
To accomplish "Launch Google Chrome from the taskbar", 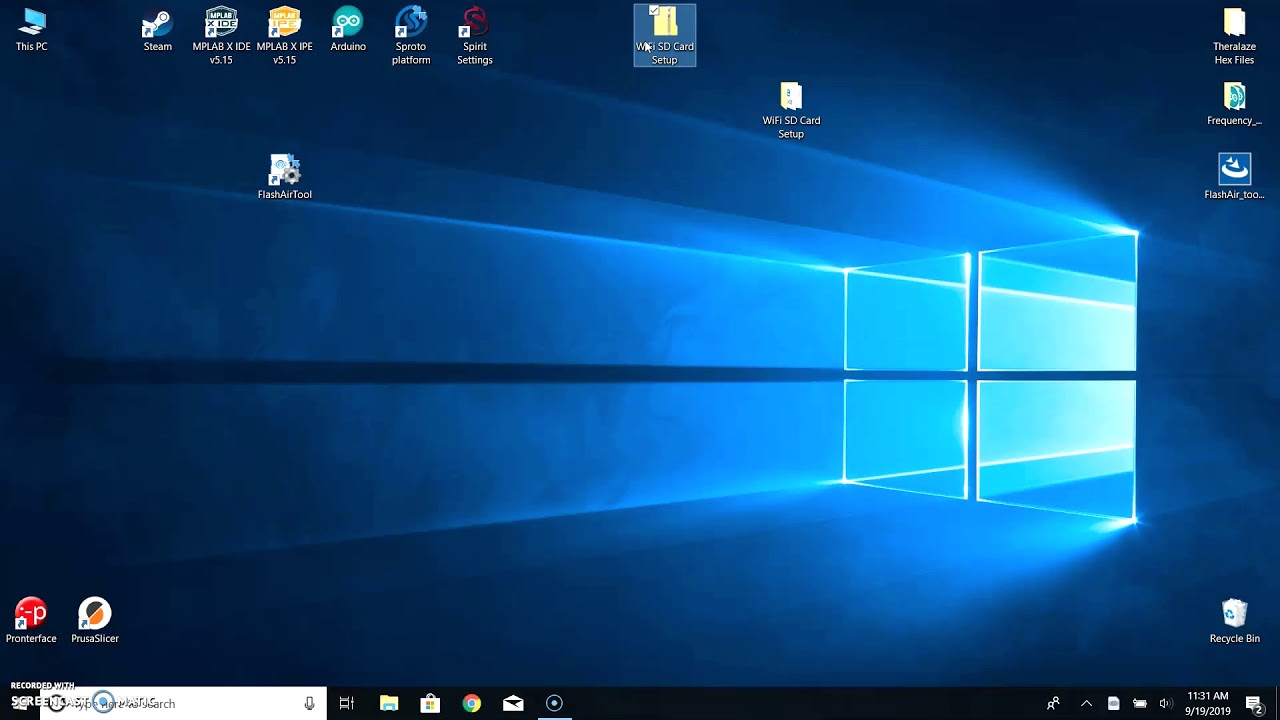I will click(471, 703).
